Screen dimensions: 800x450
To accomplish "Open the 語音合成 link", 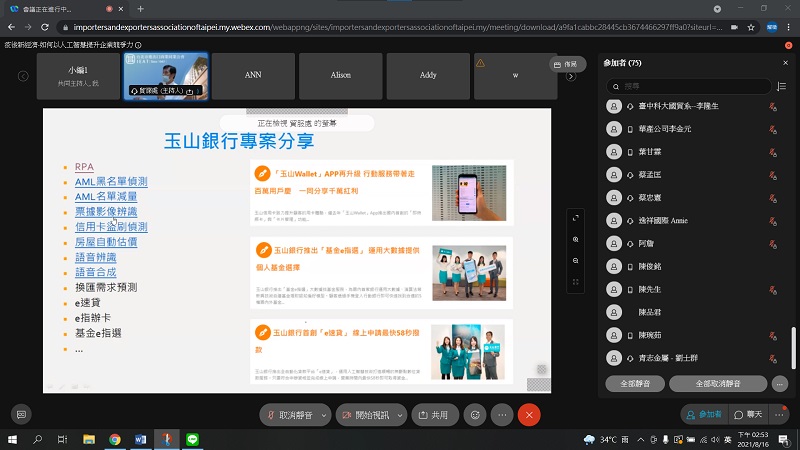I will tap(95, 272).
